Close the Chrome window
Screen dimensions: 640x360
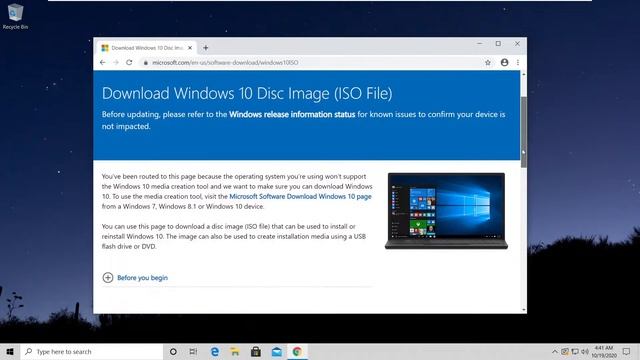(x=517, y=43)
